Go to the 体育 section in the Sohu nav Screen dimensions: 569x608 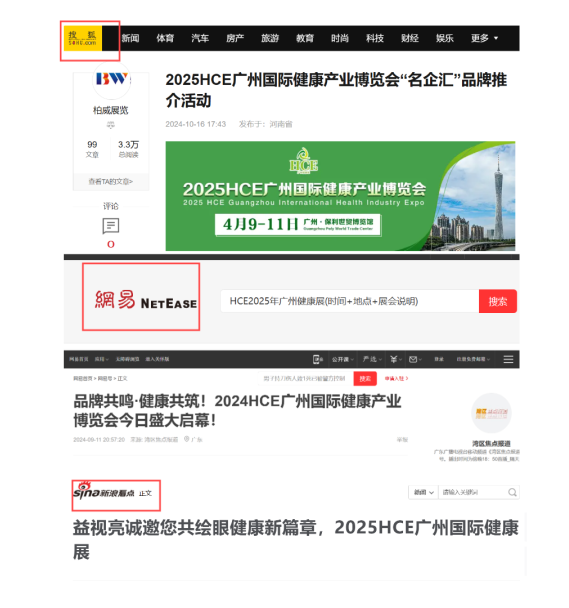pos(165,38)
